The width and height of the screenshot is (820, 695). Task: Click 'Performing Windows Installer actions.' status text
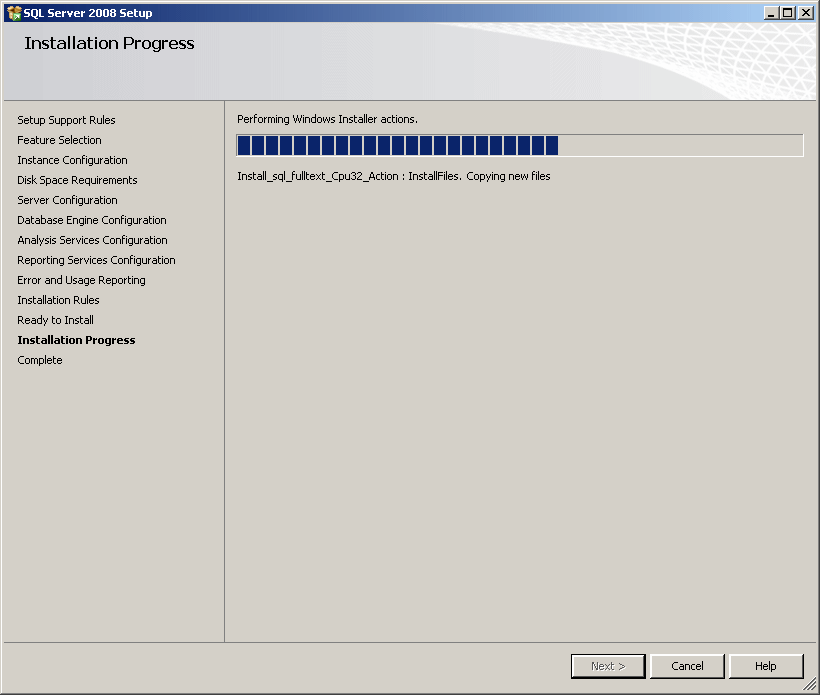point(327,119)
